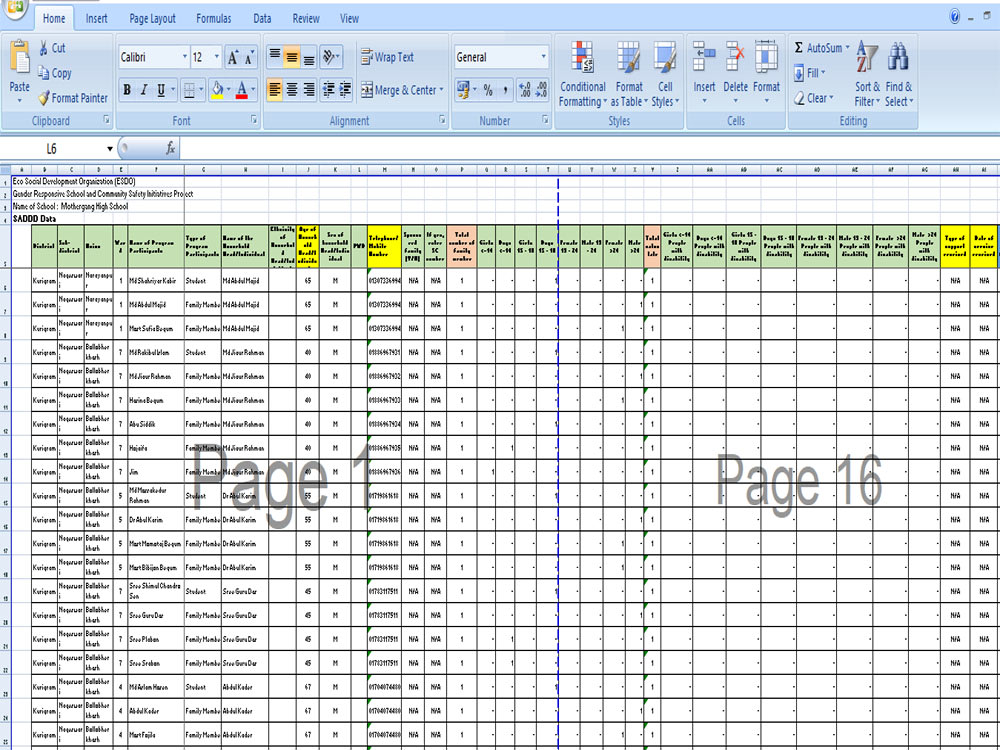Open text orientation options

click(331, 57)
